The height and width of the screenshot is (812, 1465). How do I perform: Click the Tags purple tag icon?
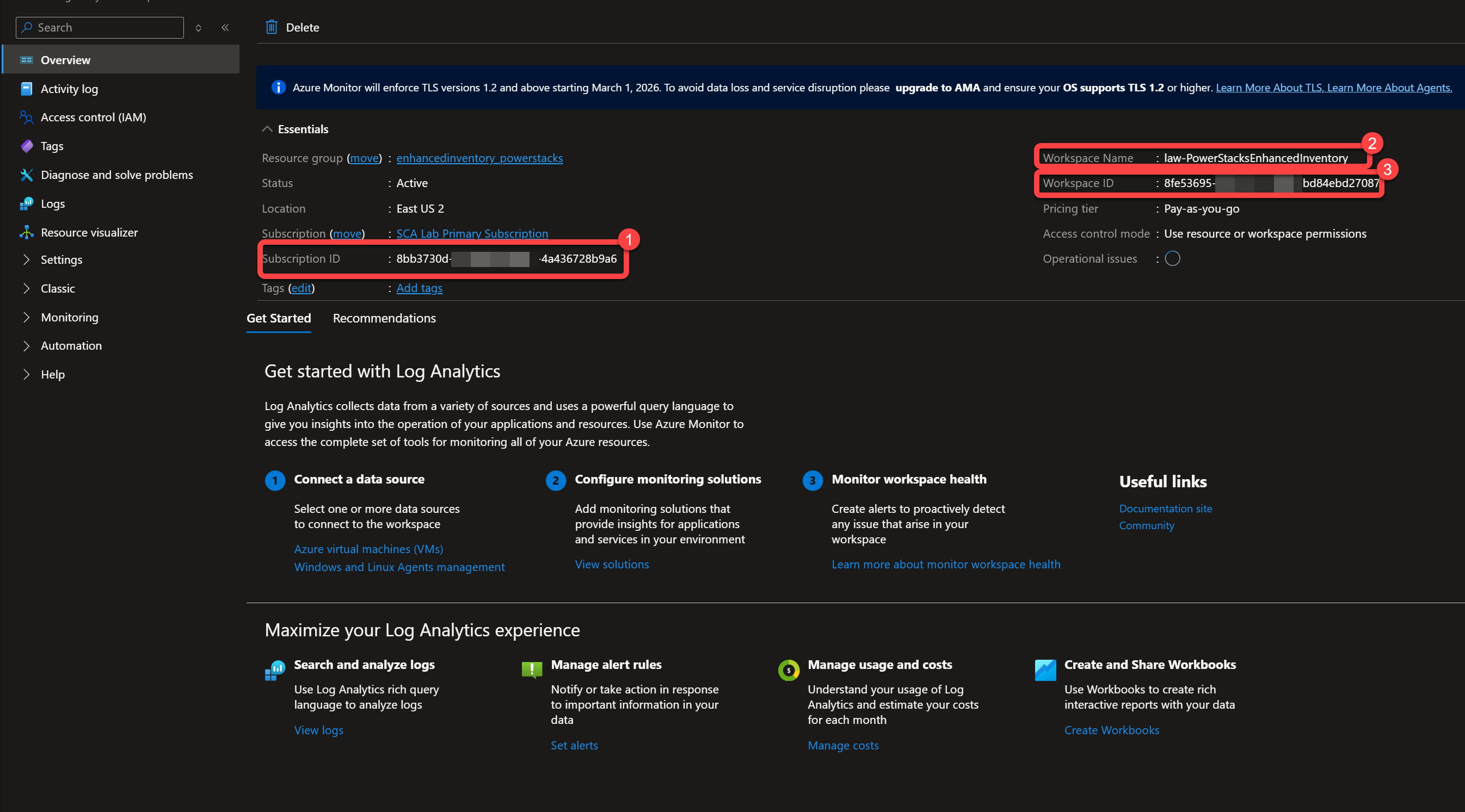26,146
